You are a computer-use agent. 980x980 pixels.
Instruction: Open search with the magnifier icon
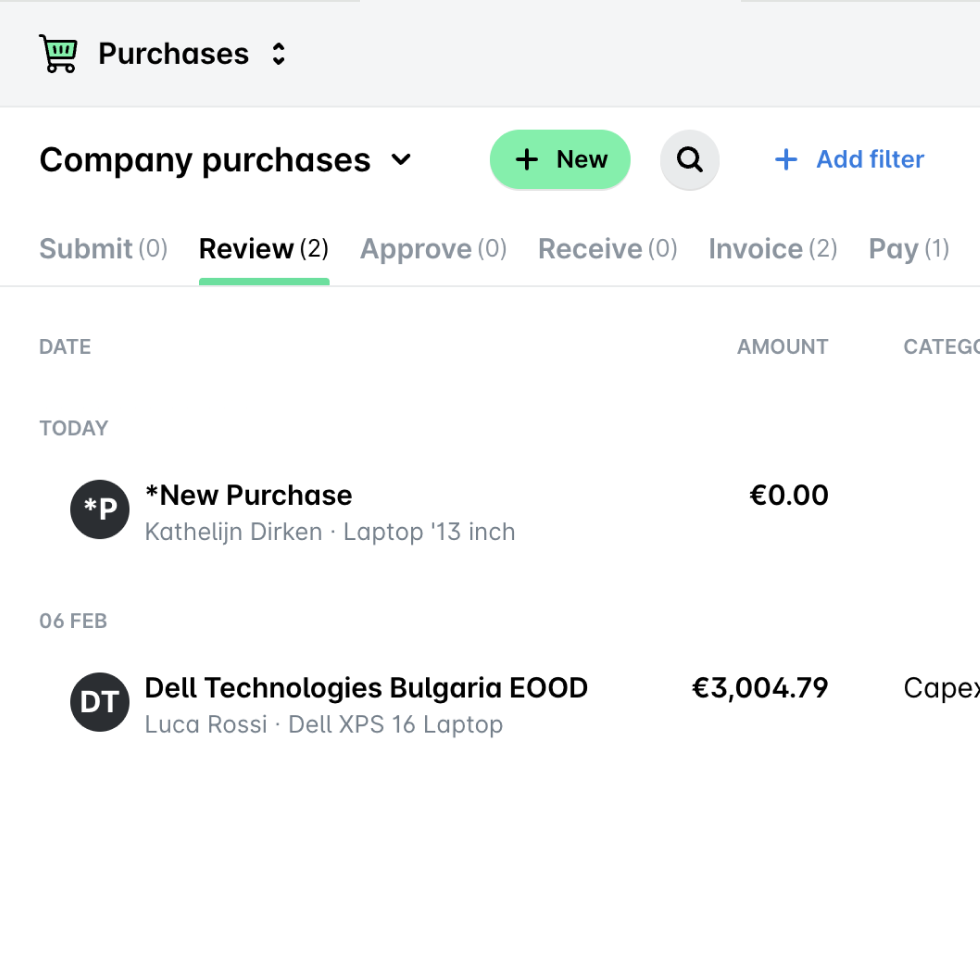pos(689,159)
